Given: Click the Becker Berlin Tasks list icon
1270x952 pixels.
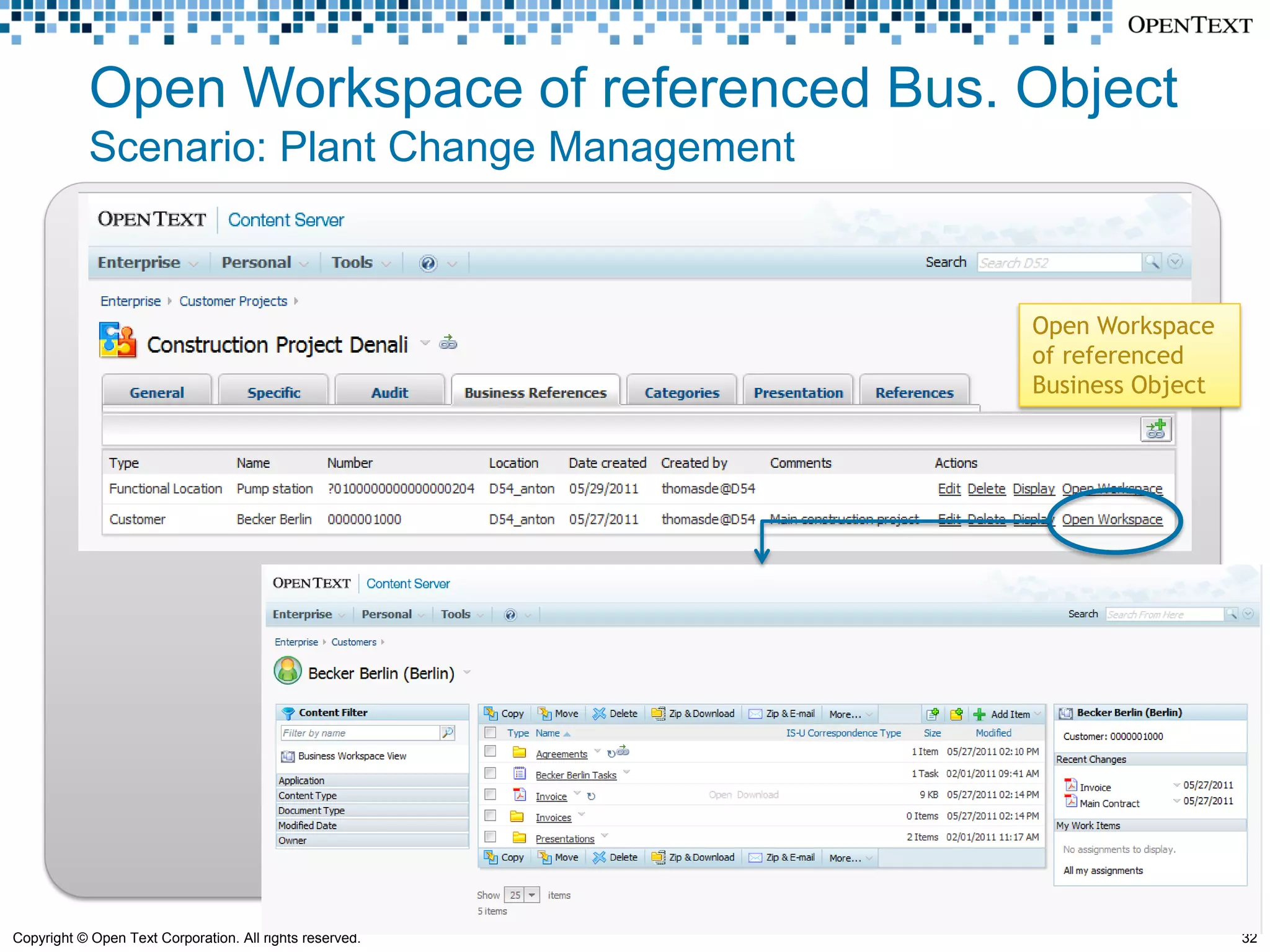Looking at the screenshot, I should 520,773.
